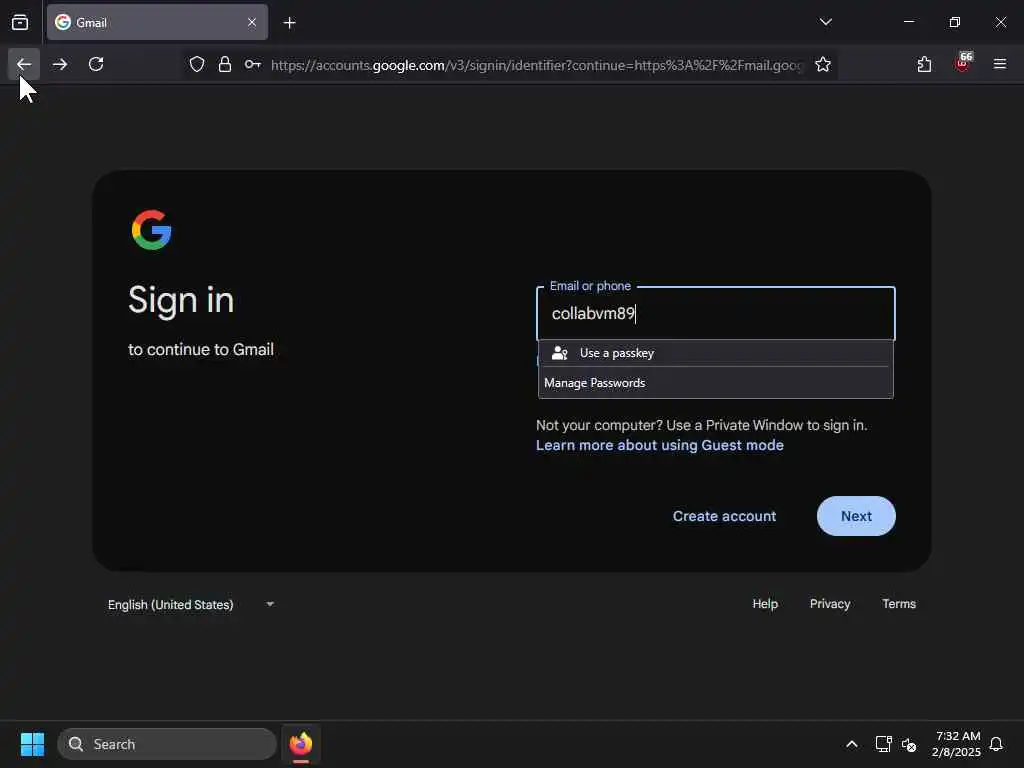This screenshot has height=768, width=1024.
Task: Open the Privacy link
Action: (829, 604)
